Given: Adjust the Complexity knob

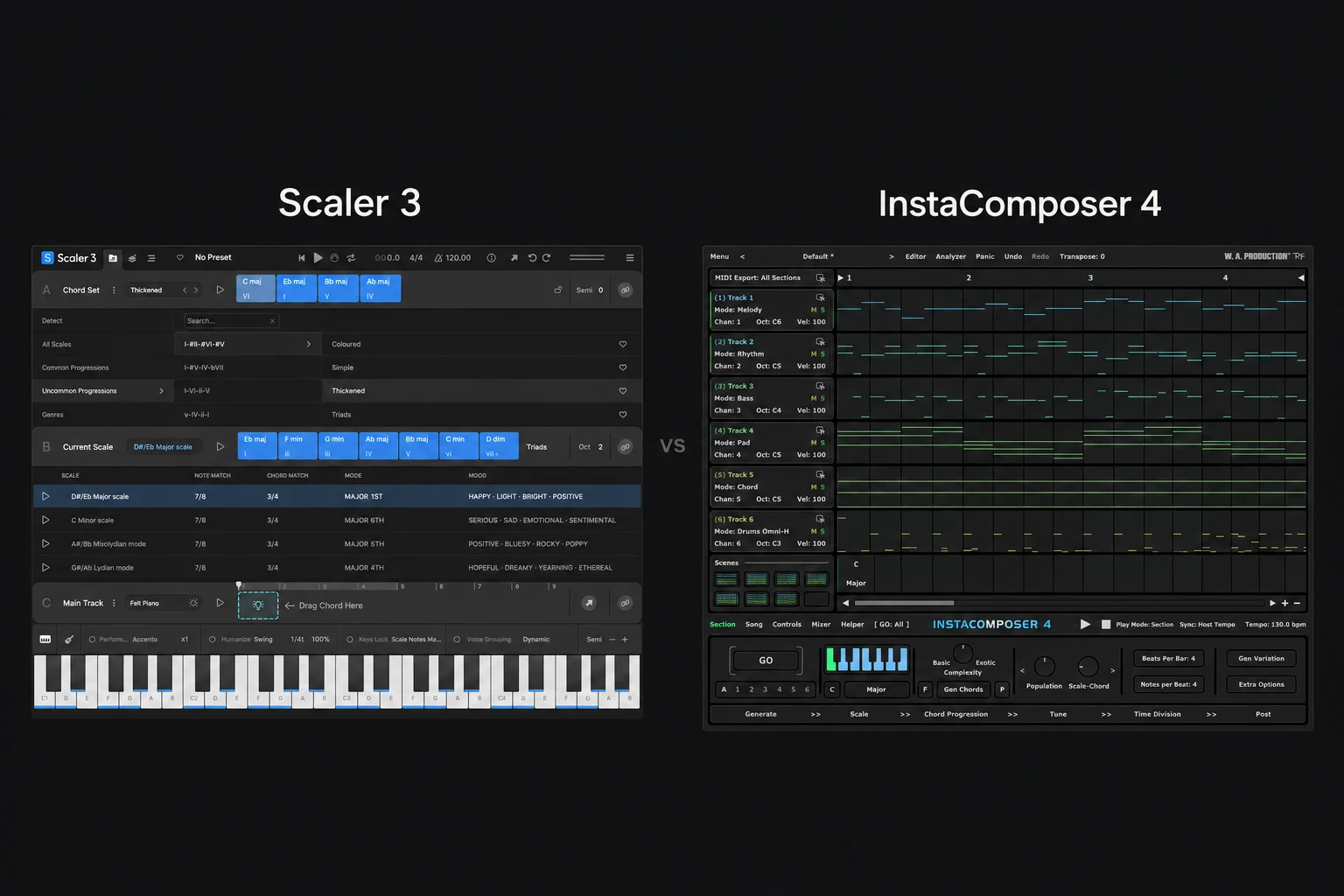Looking at the screenshot, I should pyautogui.click(x=962, y=654).
